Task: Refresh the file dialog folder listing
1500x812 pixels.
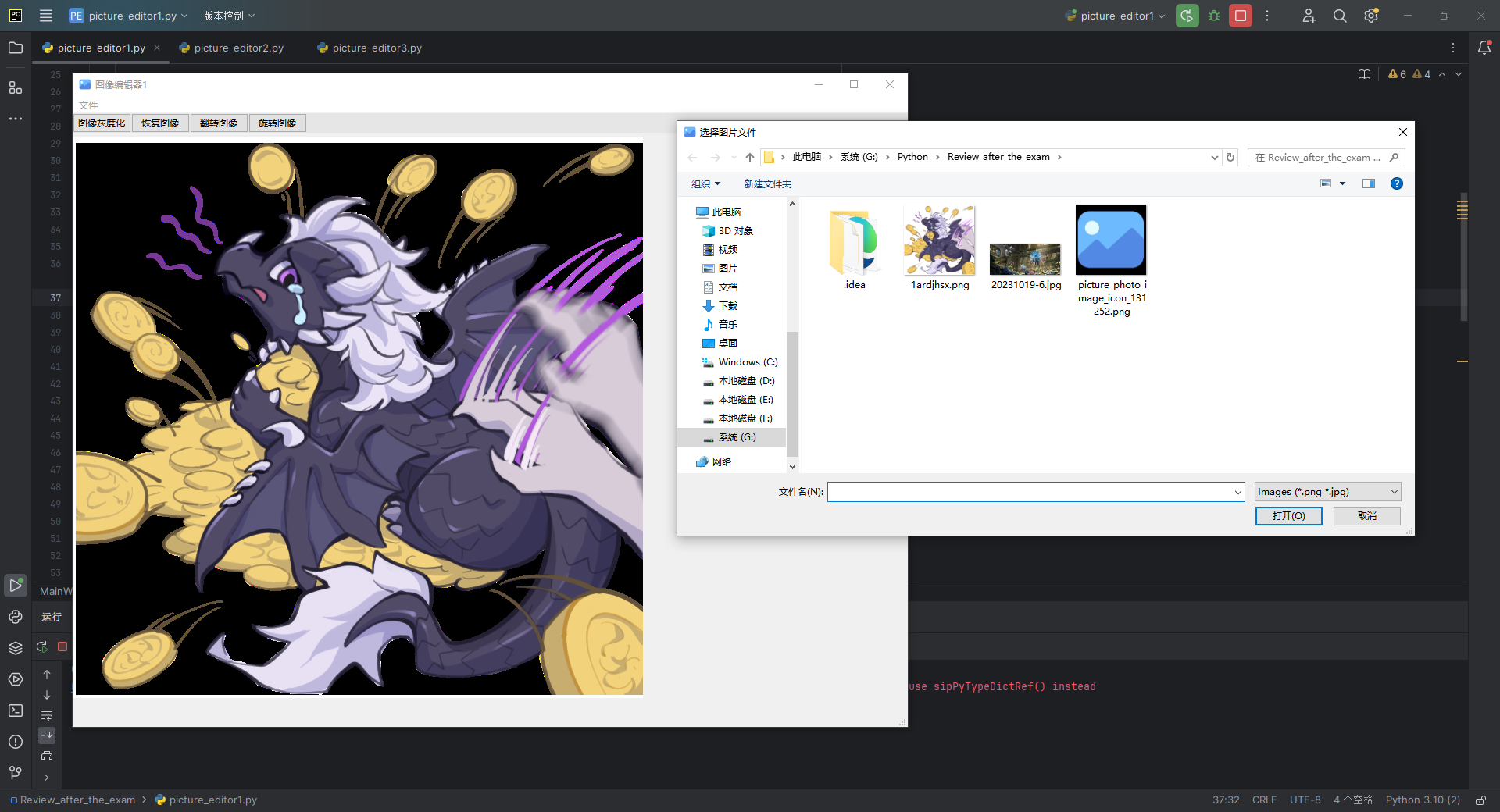Action: [1230, 157]
